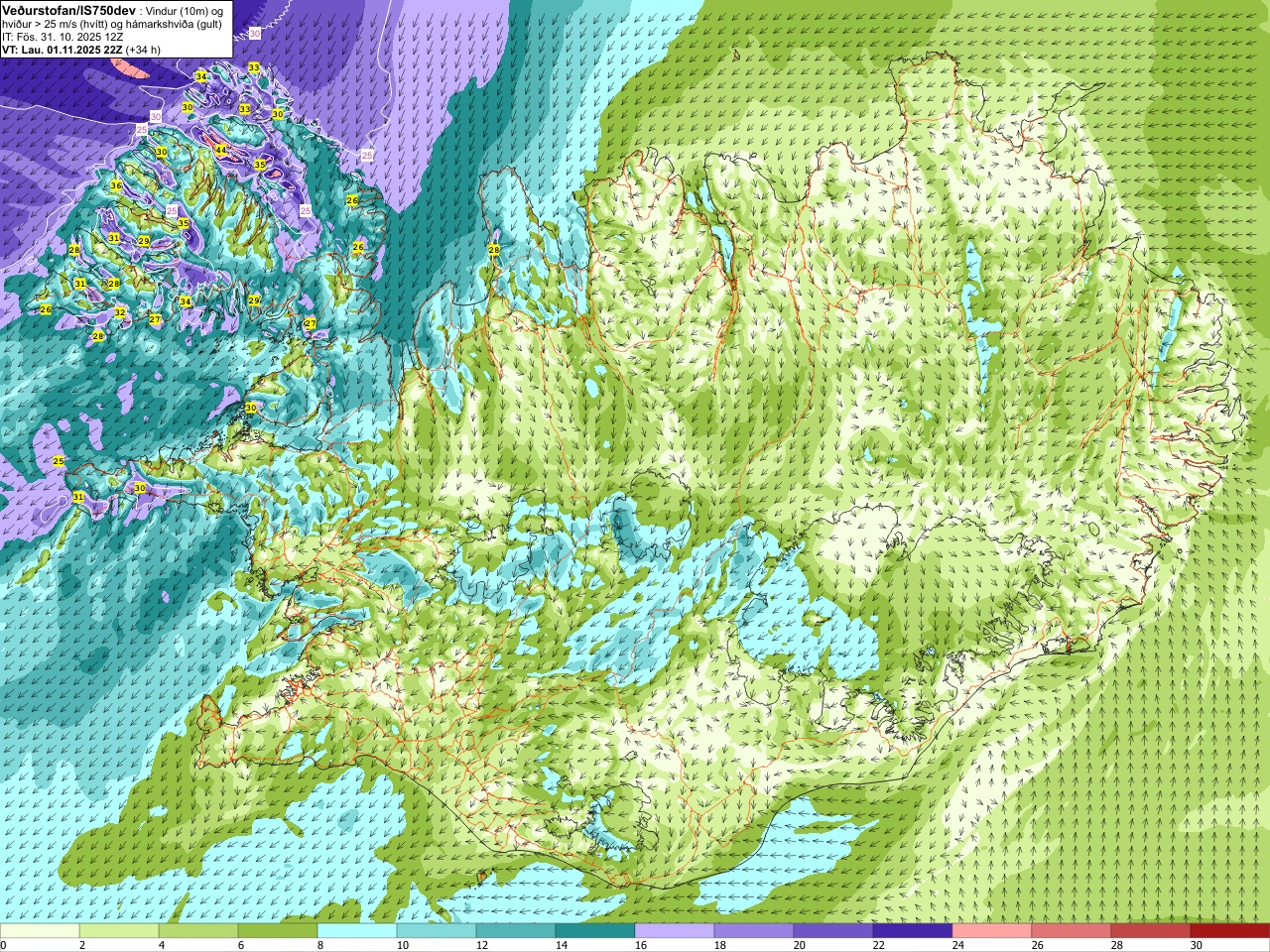Pick the 10–12 m/s turquoise legend swatch
Image resolution: width=1270 pixels, height=952 pixels.
(x=437, y=931)
